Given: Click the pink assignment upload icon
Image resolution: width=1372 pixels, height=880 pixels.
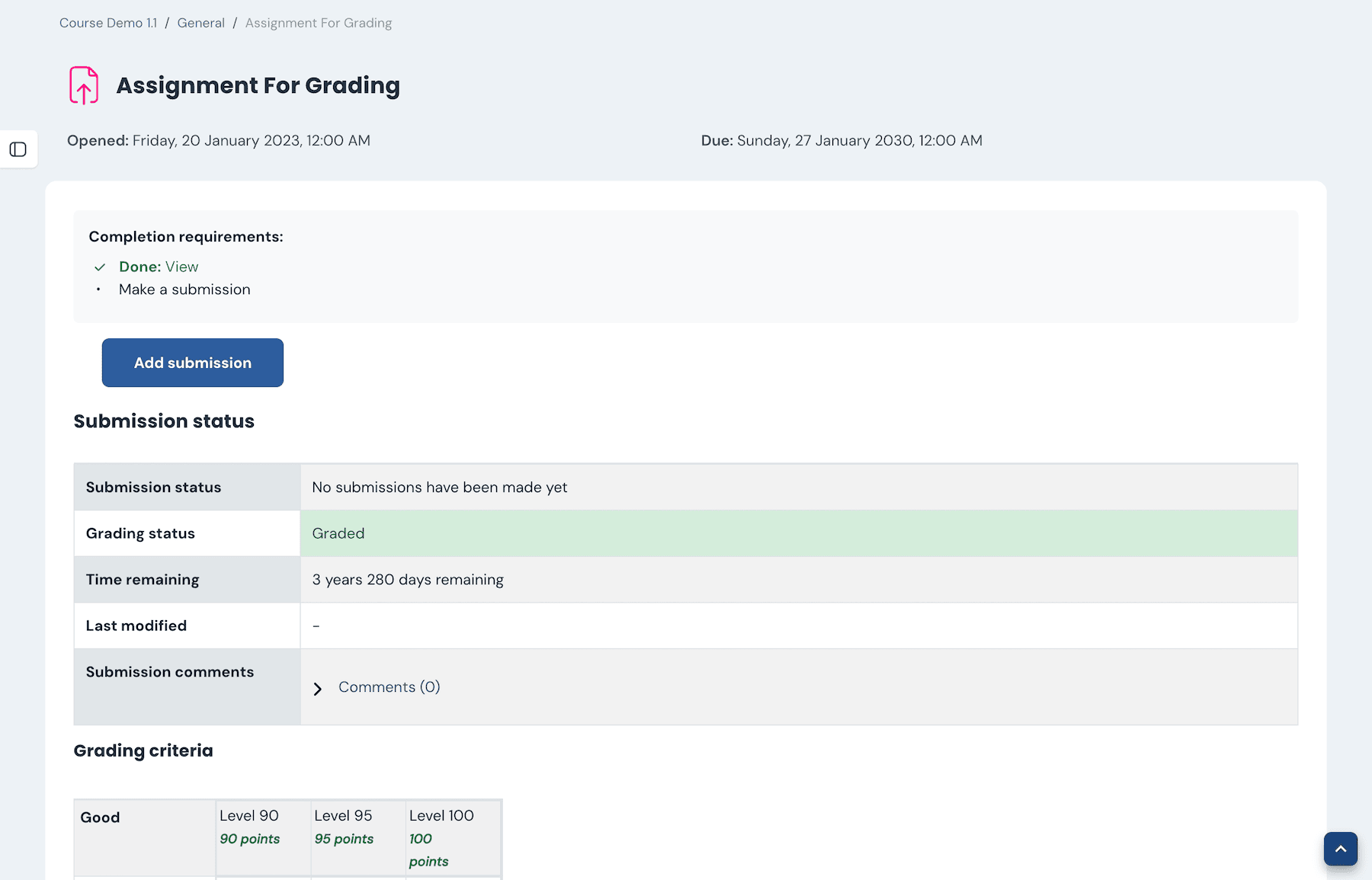Looking at the screenshot, I should [84, 85].
